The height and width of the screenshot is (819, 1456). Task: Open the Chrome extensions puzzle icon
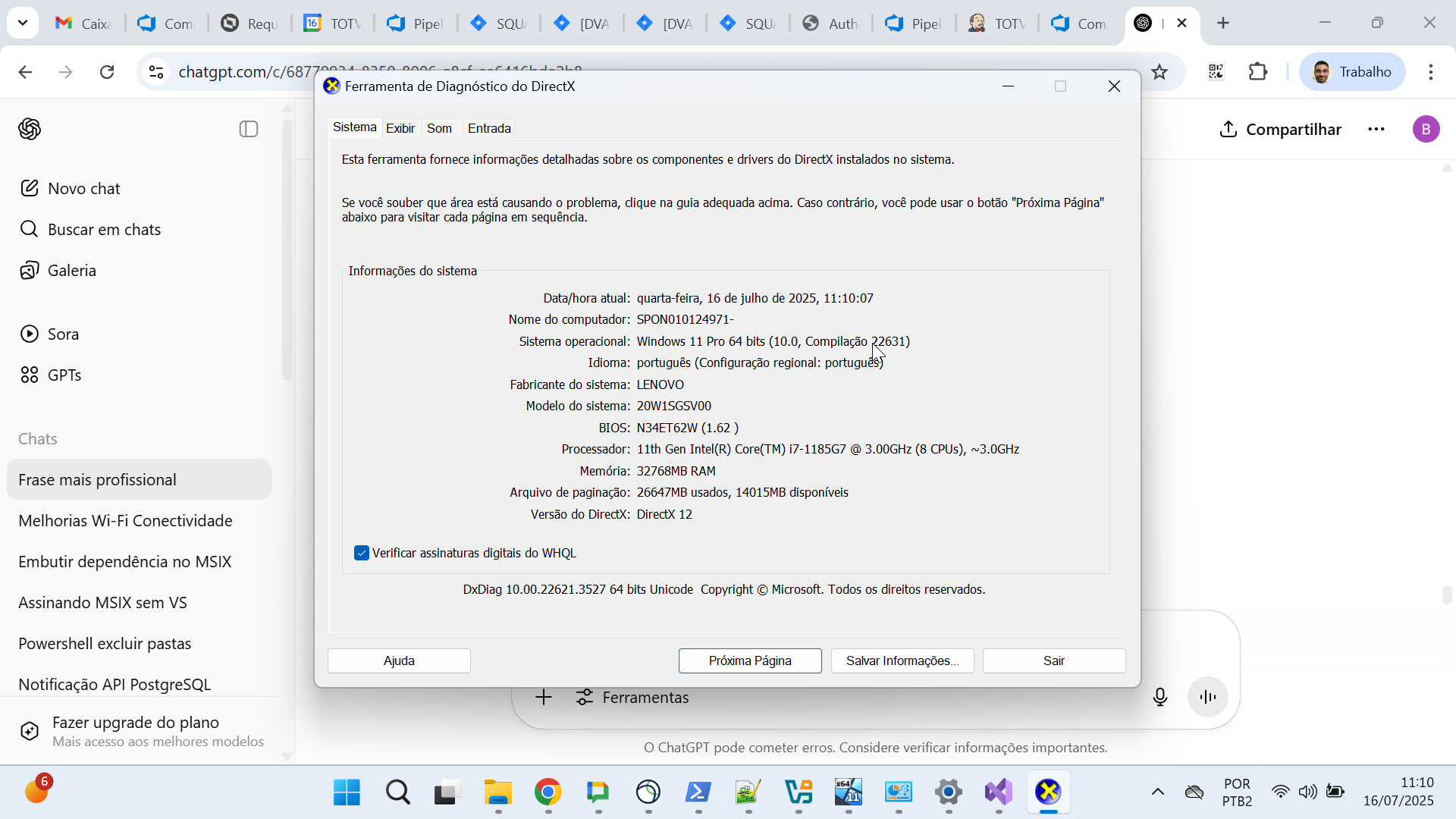1257,72
